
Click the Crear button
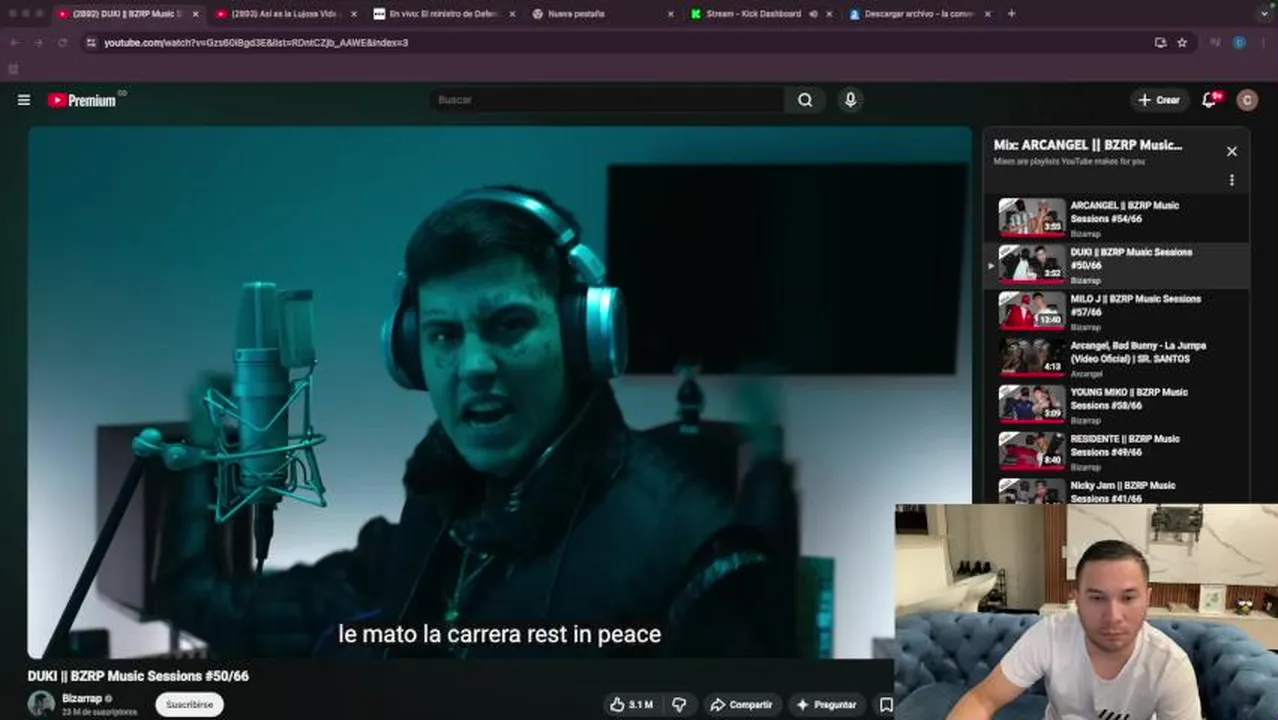pos(1159,100)
